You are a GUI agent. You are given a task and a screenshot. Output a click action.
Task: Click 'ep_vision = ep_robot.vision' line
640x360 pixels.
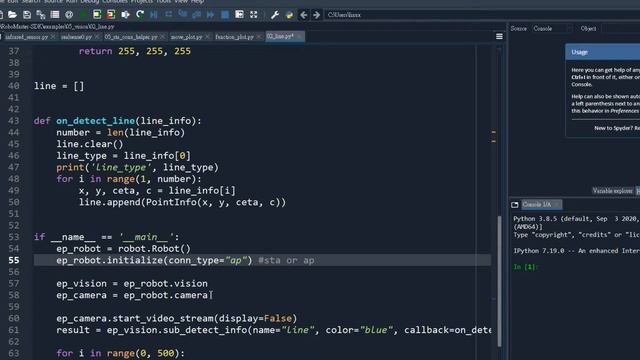[x=132, y=284]
